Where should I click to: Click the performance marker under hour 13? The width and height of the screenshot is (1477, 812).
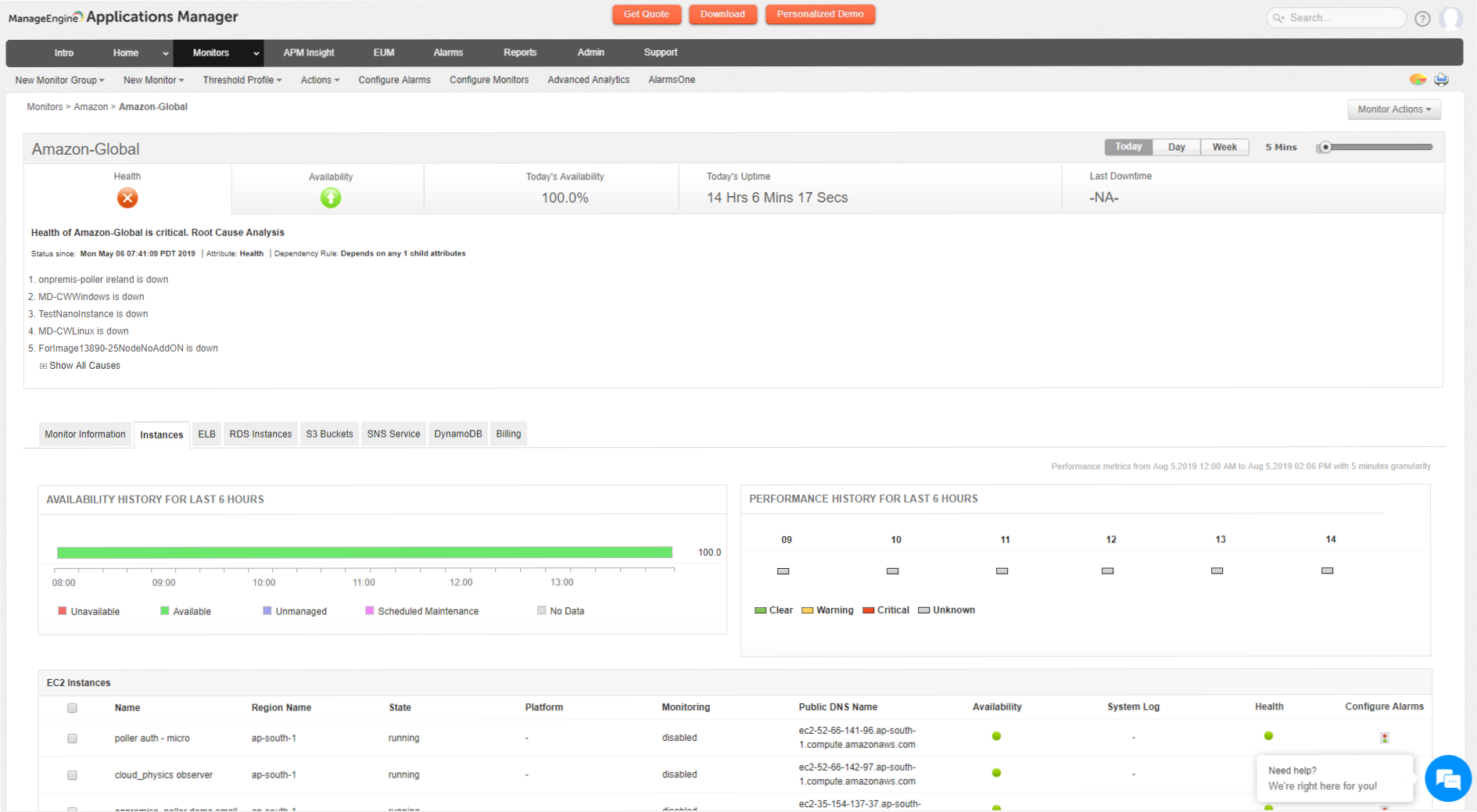click(x=1217, y=571)
